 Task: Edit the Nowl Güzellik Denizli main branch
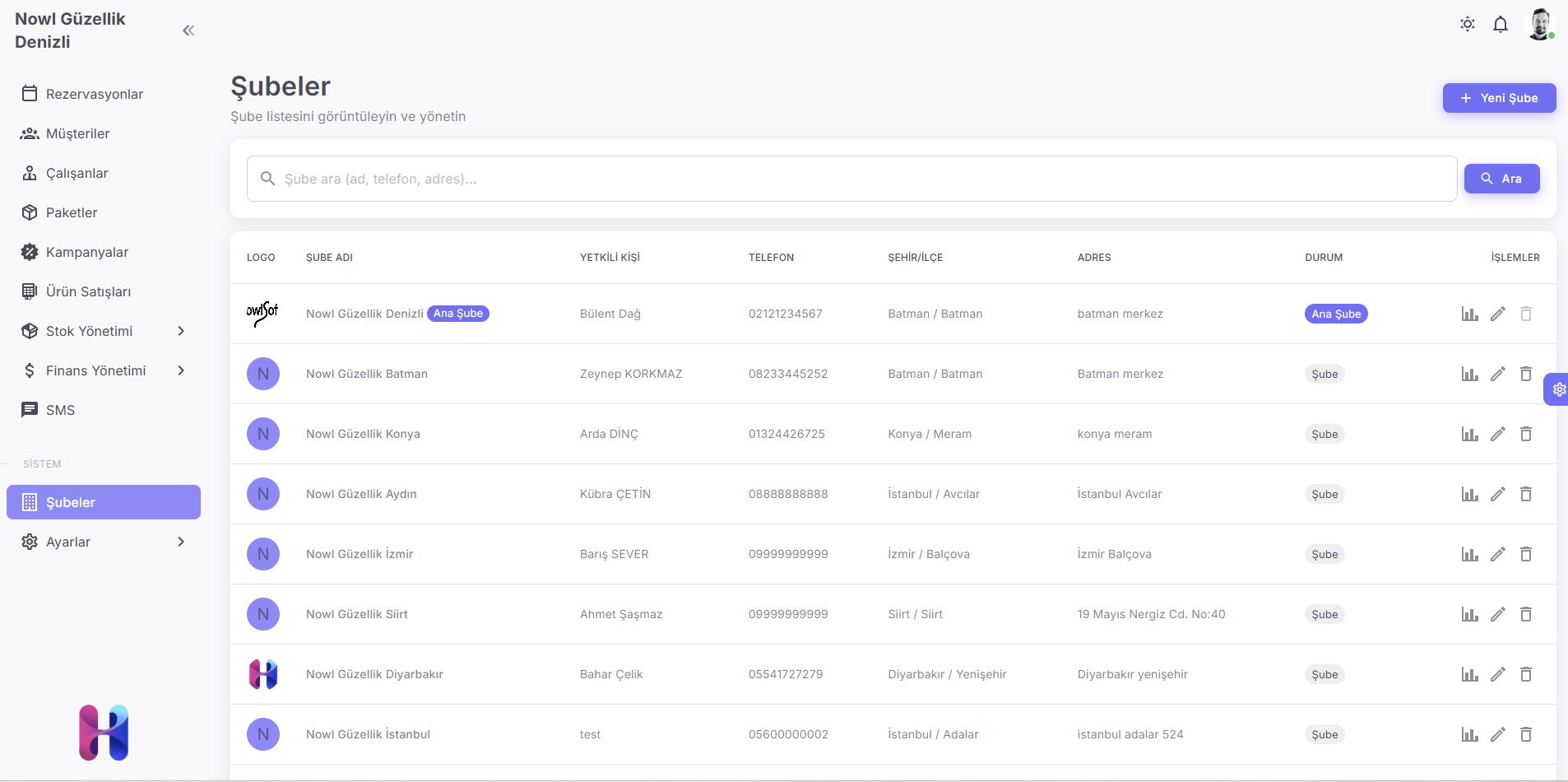coord(1497,314)
